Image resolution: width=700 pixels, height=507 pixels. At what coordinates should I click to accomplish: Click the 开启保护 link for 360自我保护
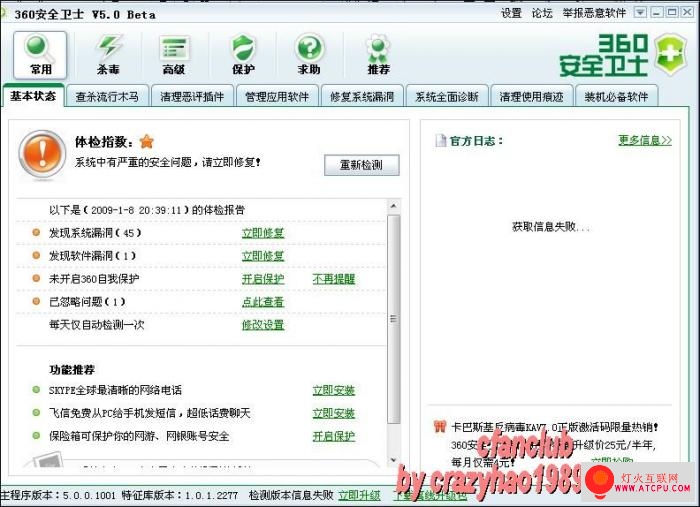(263, 279)
